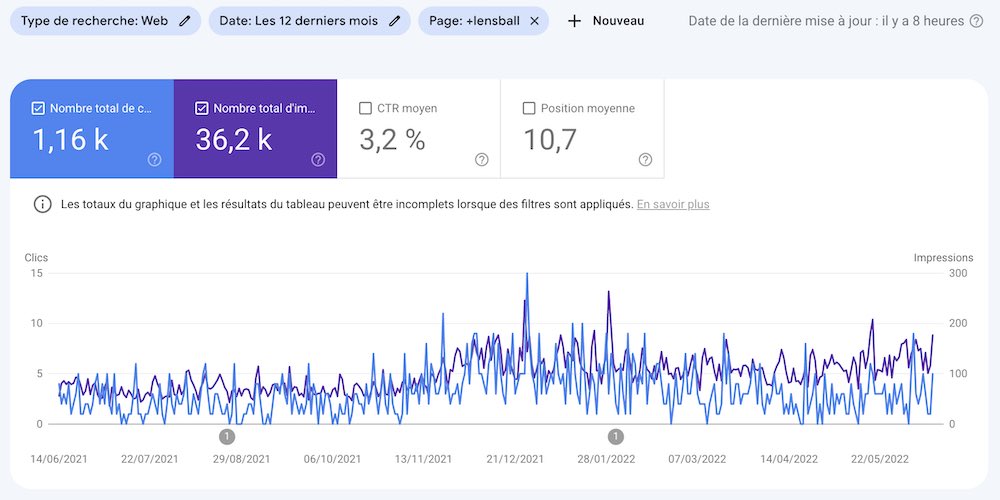Uncheck the Nombre total de clics checkbox
The width and height of the screenshot is (1000, 500).
click(38, 108)
